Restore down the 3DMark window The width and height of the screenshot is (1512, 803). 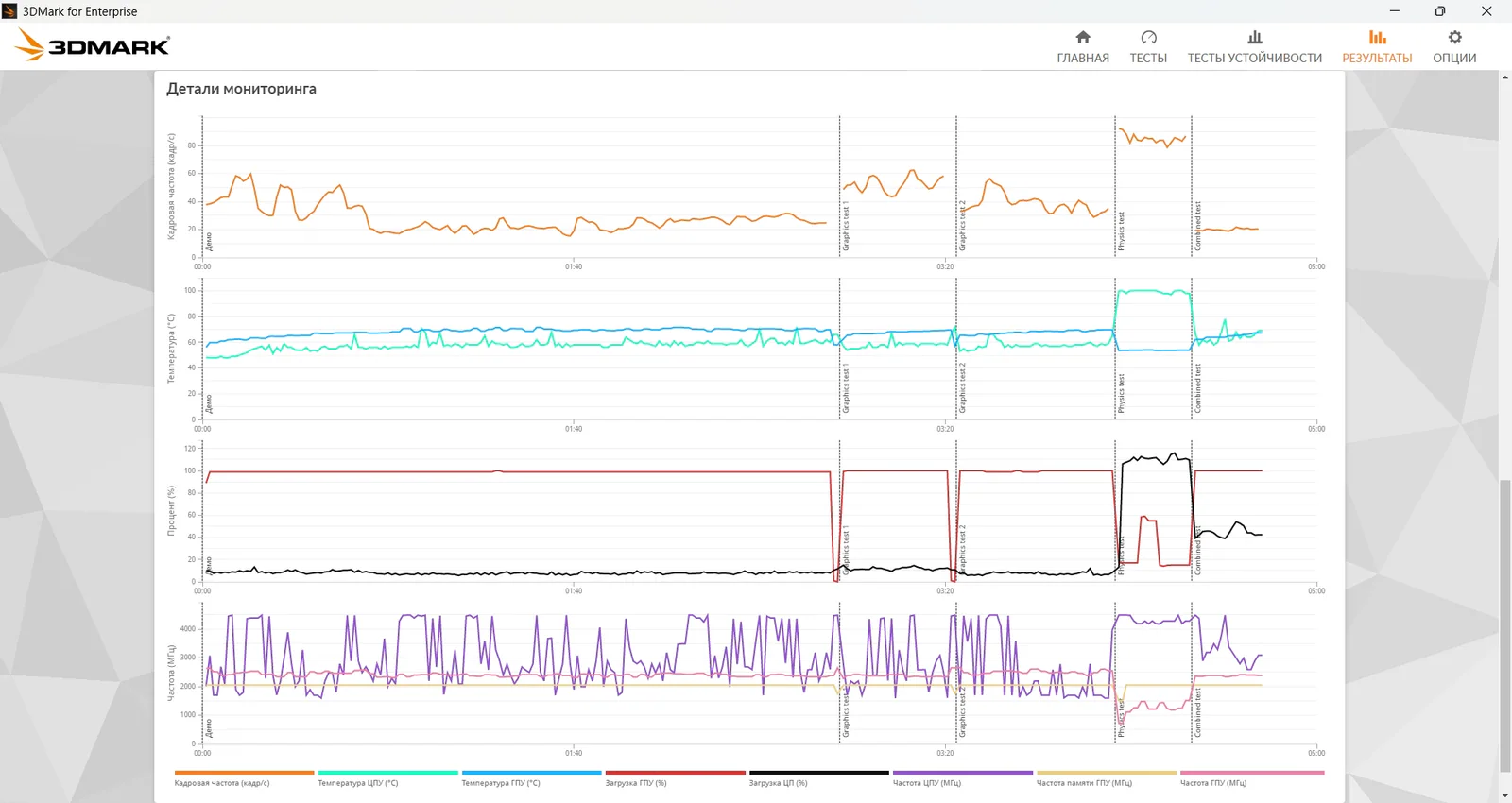1440,11
